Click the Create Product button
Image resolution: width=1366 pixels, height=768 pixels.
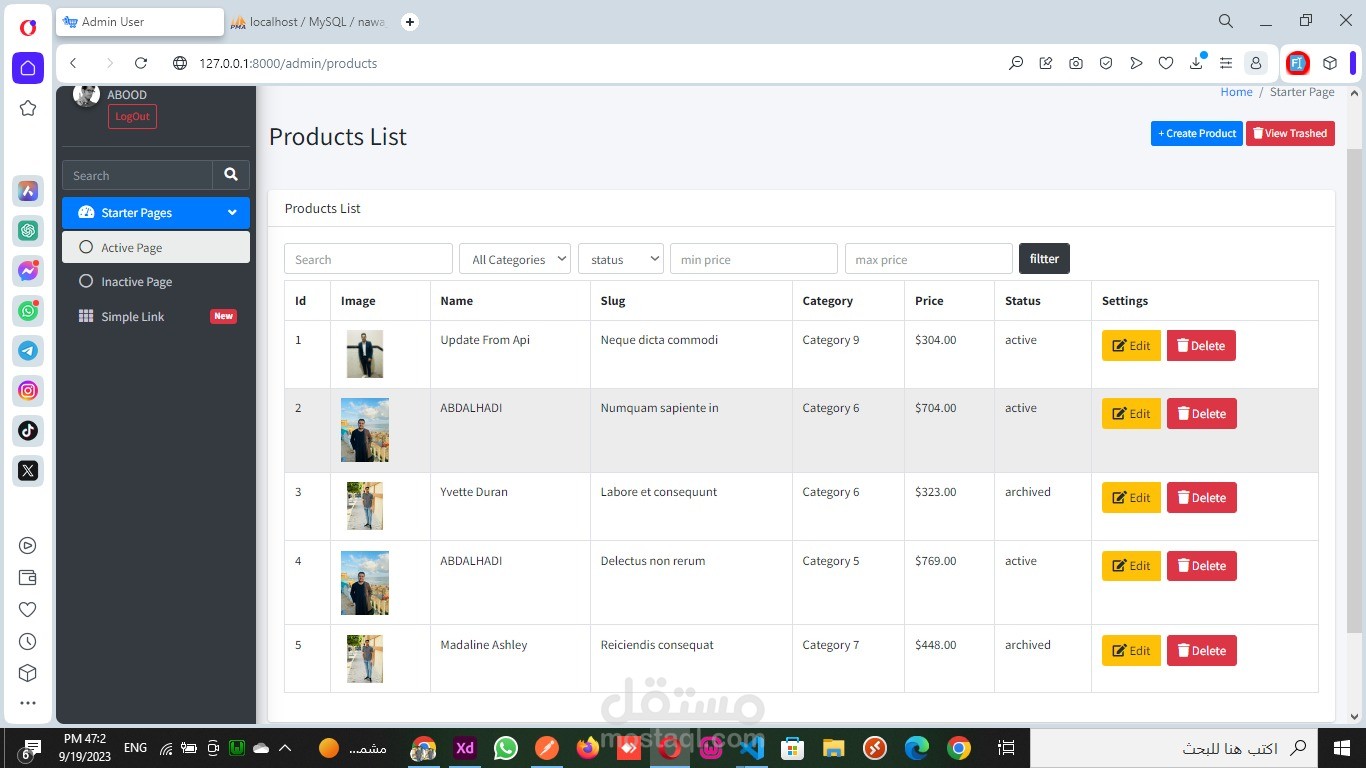1197,133
